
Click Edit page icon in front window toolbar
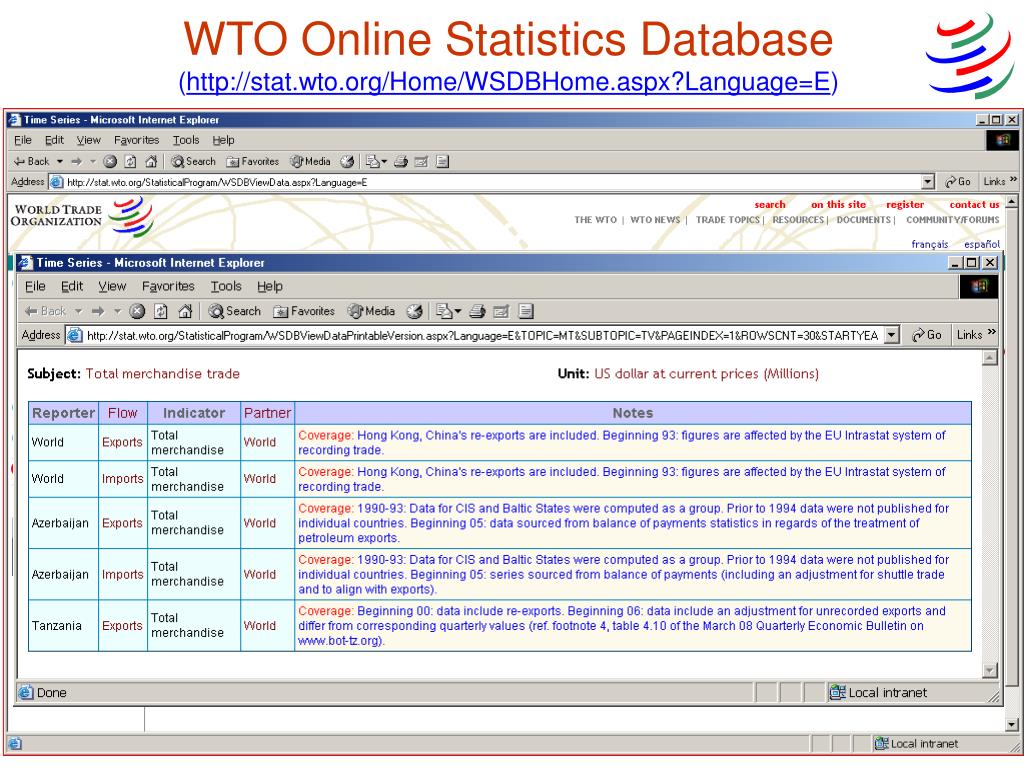(501, 312)
